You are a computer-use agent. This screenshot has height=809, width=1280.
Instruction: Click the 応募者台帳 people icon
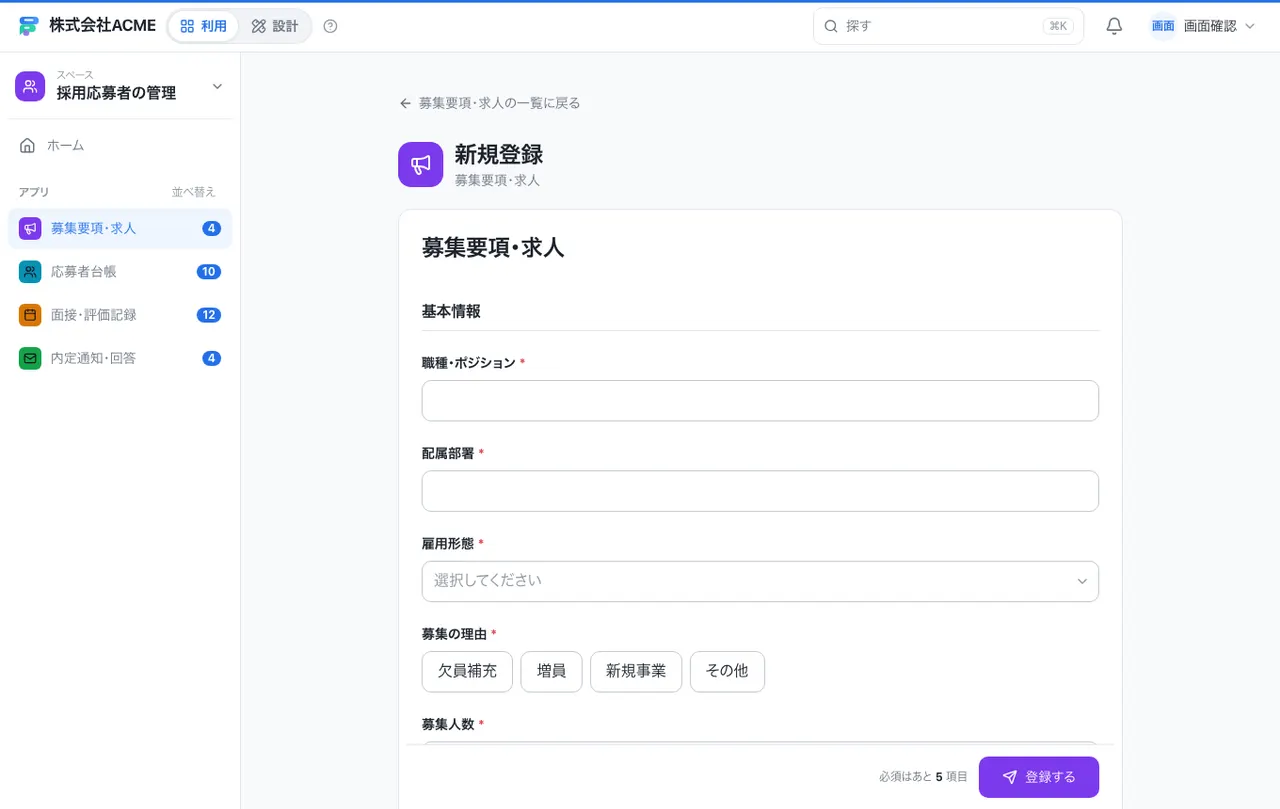pyautogui.click(x=30, y=271)
